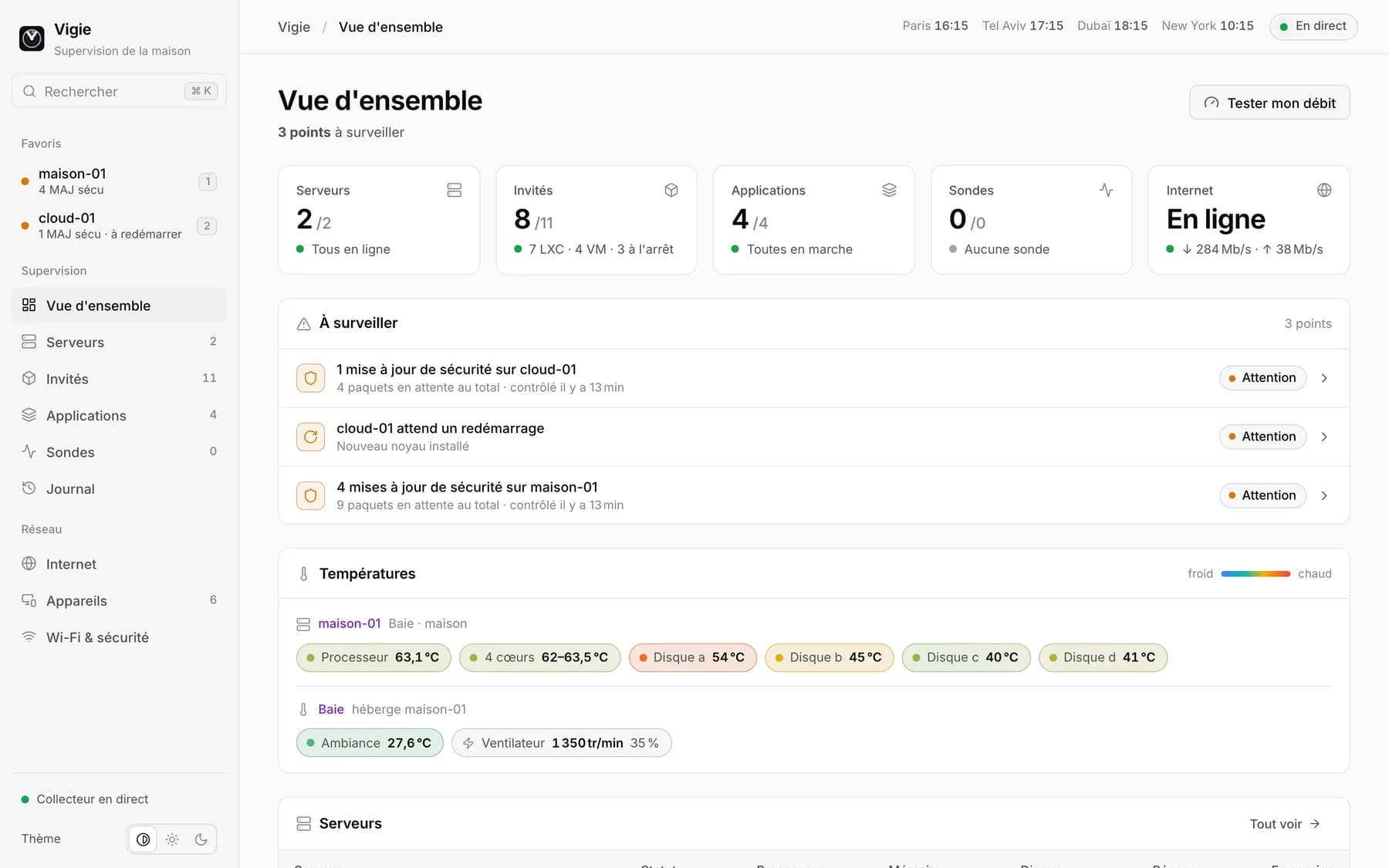This screenshot has width=1389, height=868.
Task: Expand the maison-01 security updates row chevron
Action: point(1324,495)
